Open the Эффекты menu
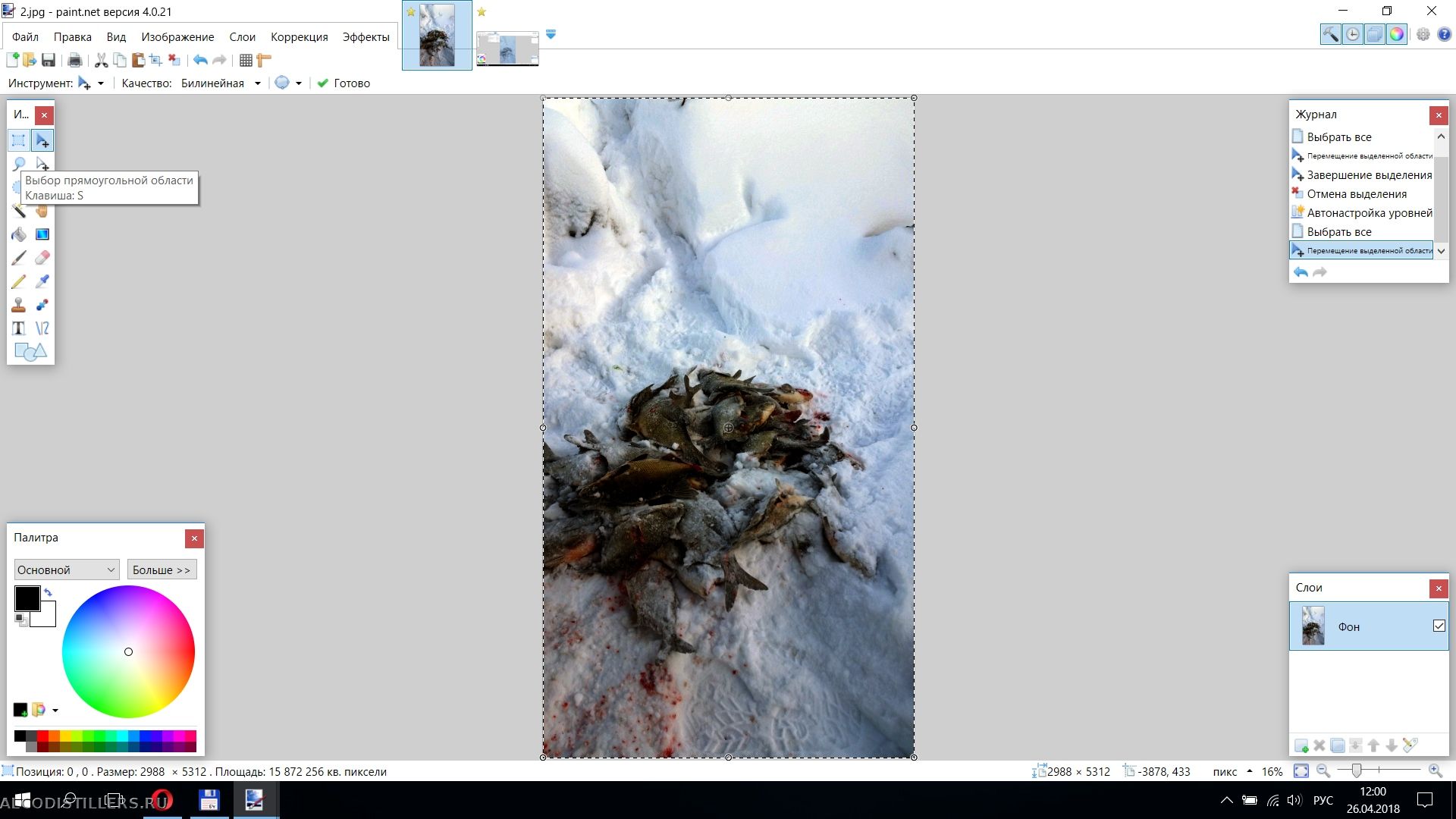The width and height of the screenshot is (1456, 819). tap(366, 37)
